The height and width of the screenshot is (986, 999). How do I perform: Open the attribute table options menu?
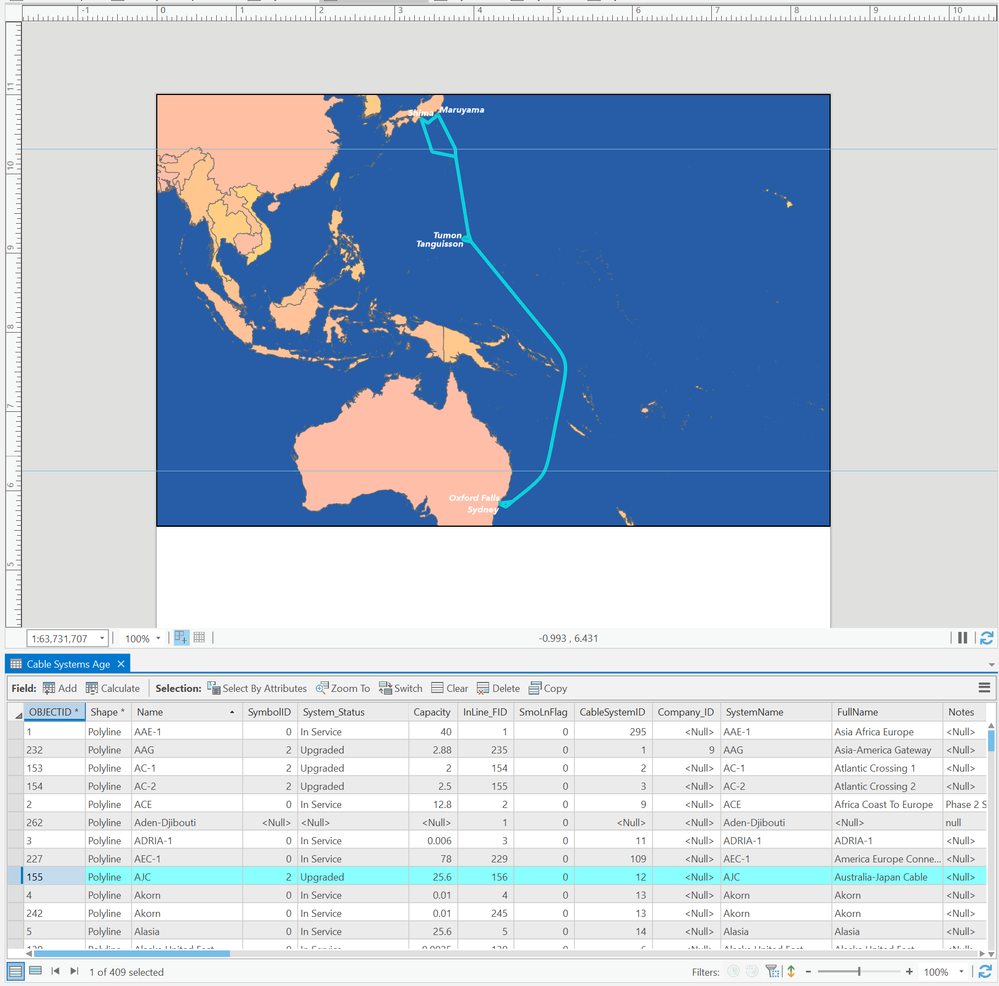click(x=984, y=688)
